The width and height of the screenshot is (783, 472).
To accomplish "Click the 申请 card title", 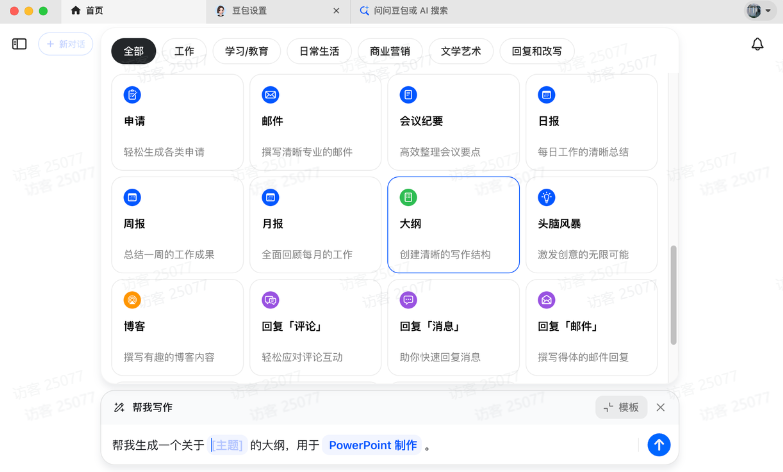I will coord(134,121).
